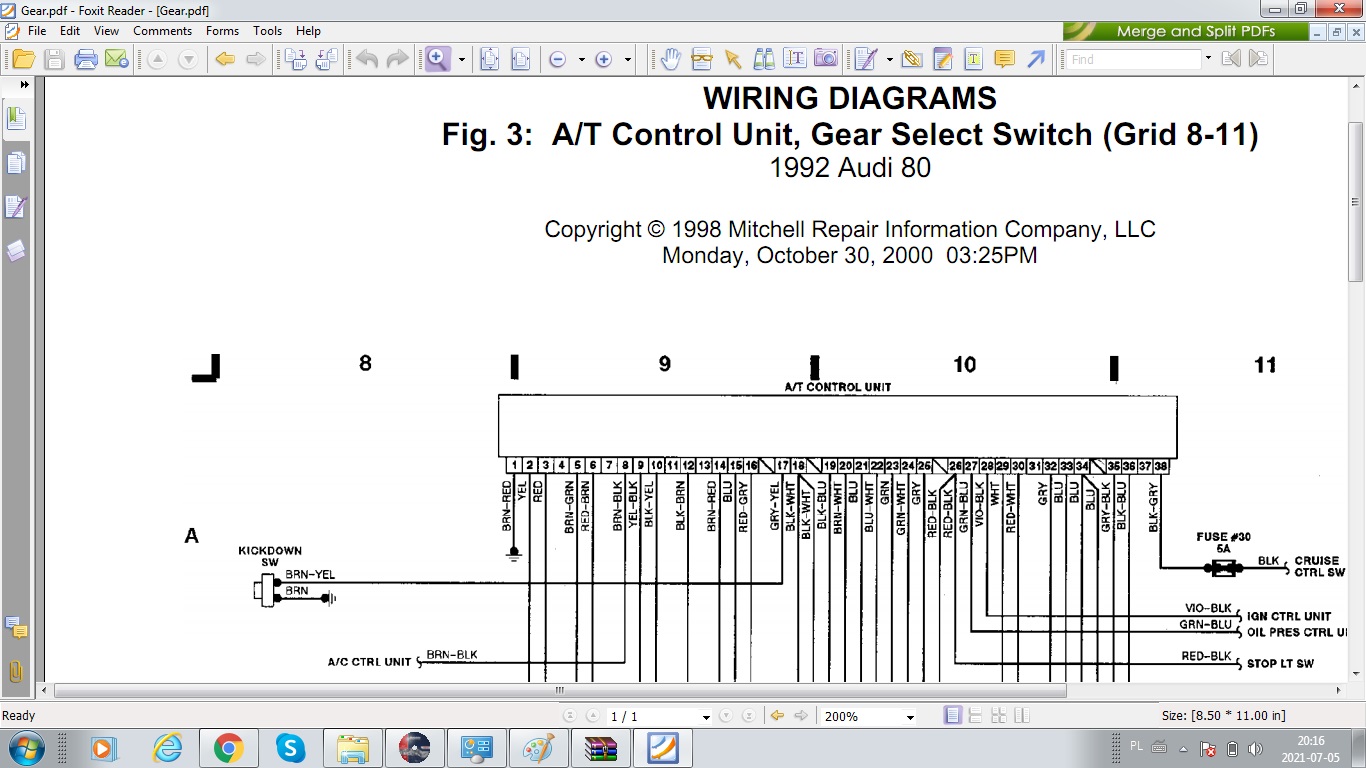Go to previous view with the yellow left arrow in the top toolbar
1366x768 pixels.
pyautogui.click(x=225, y=59)
